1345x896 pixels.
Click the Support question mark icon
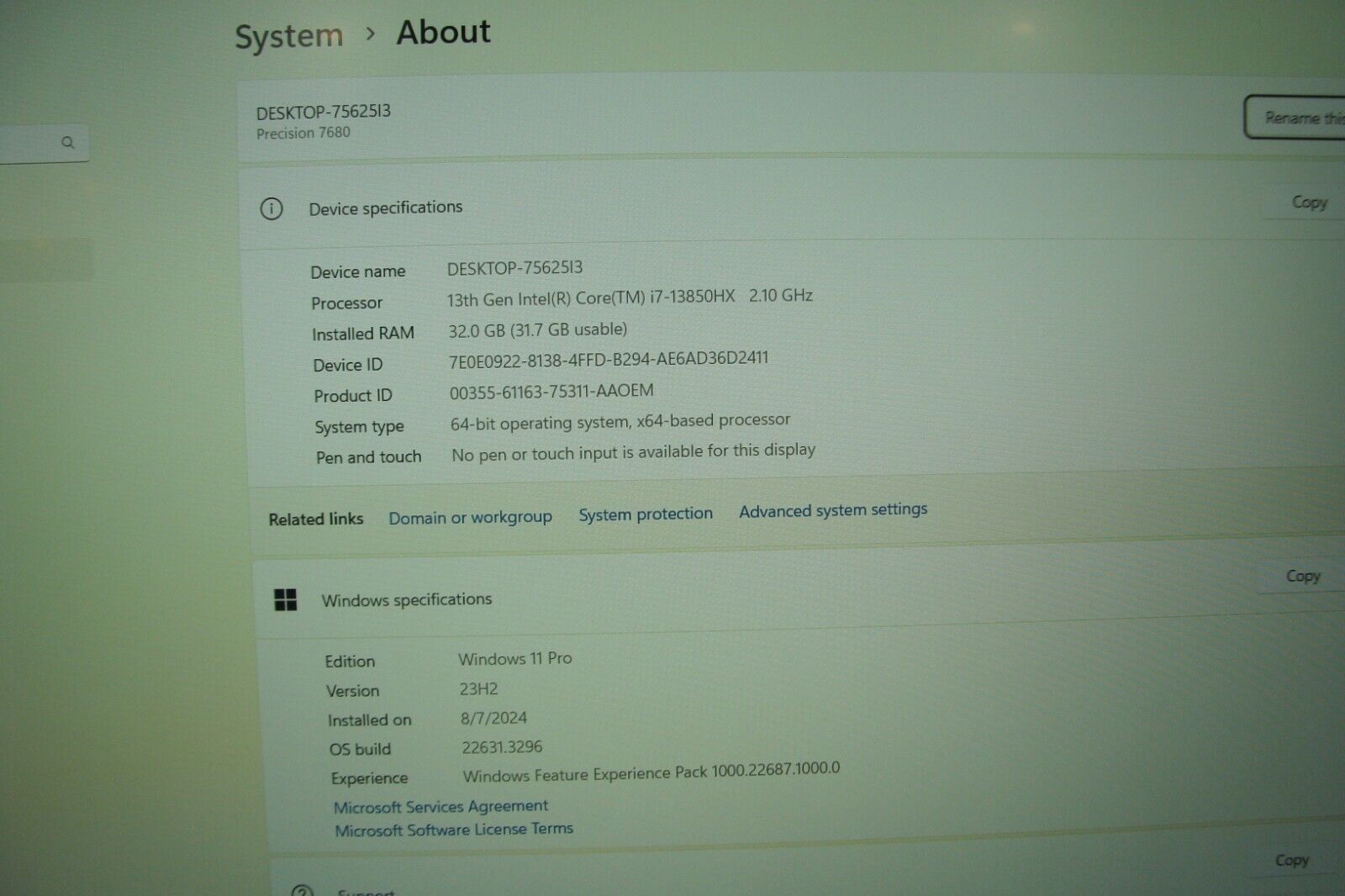(x=302, y=890)
